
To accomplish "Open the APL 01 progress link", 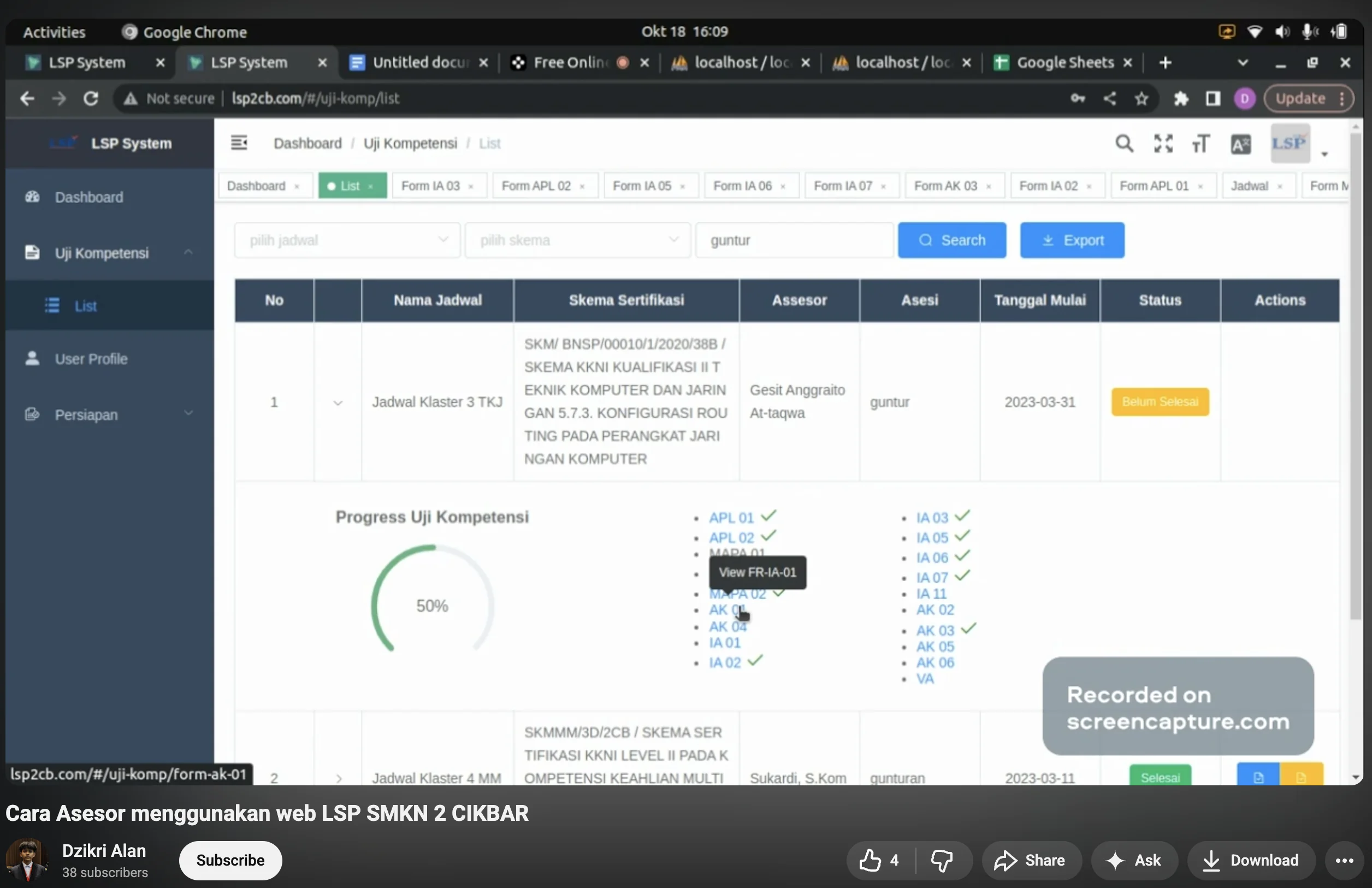I will click(731, 518).
